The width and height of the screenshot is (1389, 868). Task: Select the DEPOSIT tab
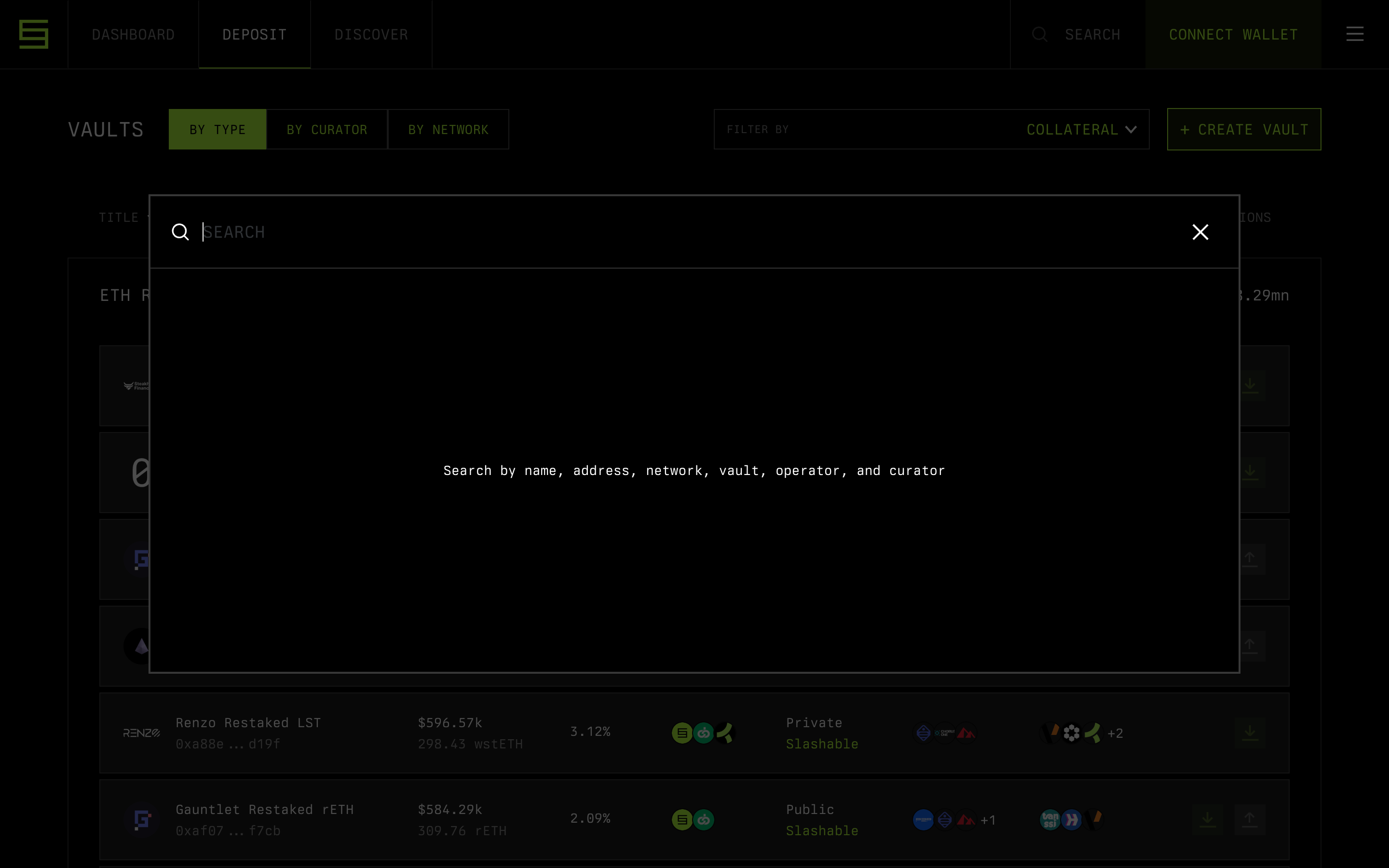tap(254, 34)
